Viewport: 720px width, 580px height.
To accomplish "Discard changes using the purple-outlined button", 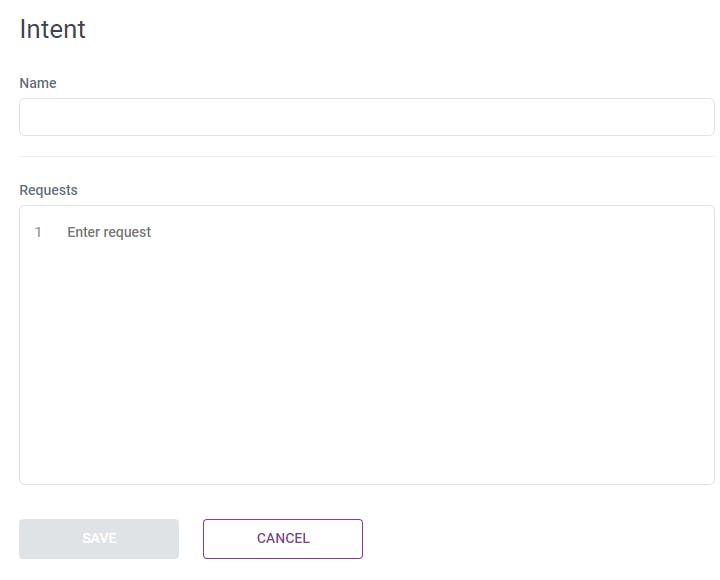I will pos(283,538).
